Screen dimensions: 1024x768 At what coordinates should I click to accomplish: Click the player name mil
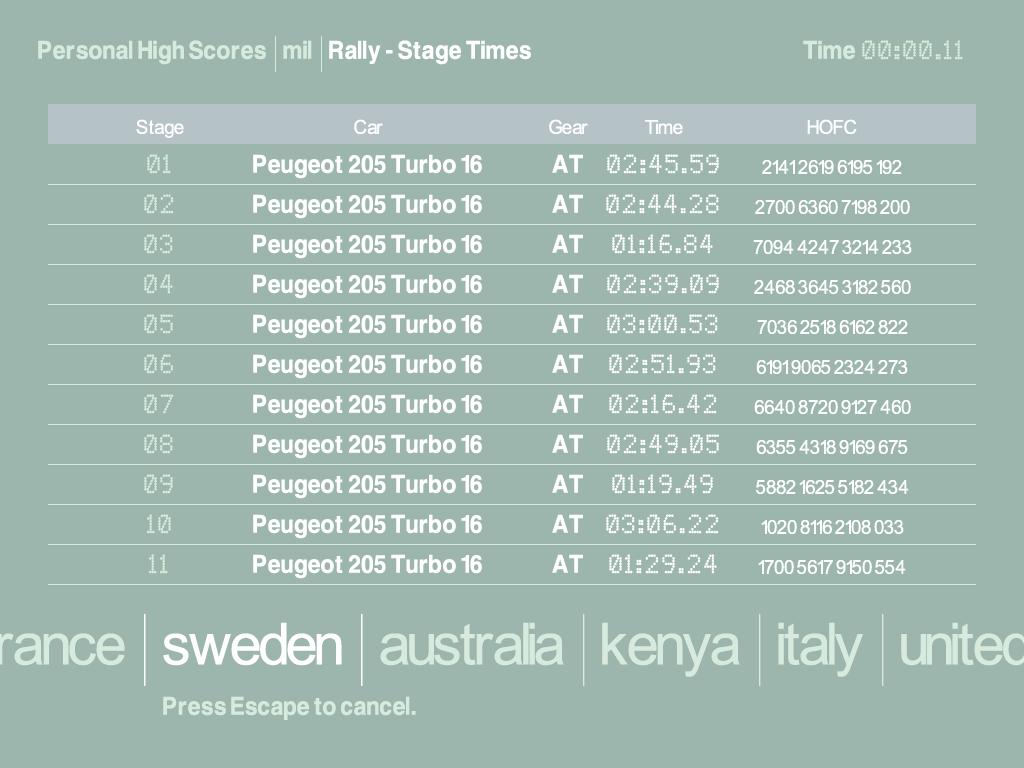297,51
